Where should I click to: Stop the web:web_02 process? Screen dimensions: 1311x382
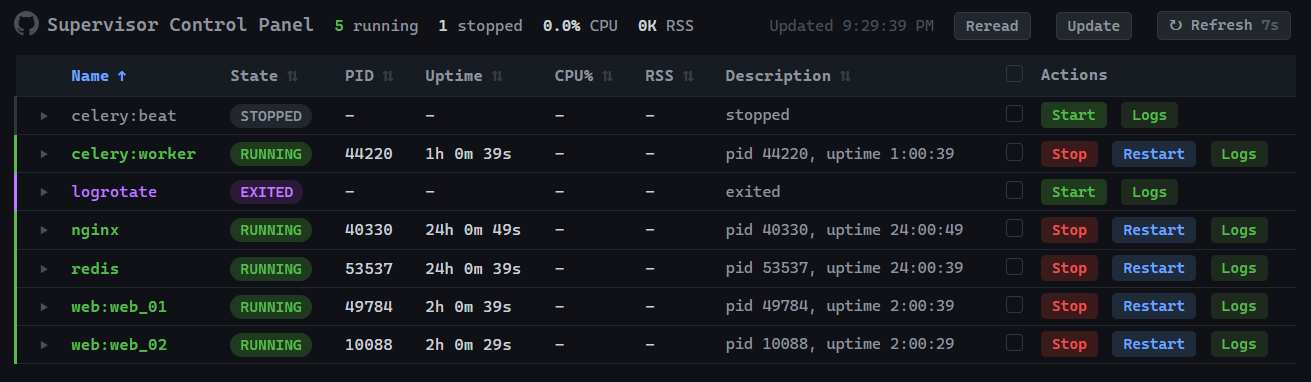[1069, 345]
